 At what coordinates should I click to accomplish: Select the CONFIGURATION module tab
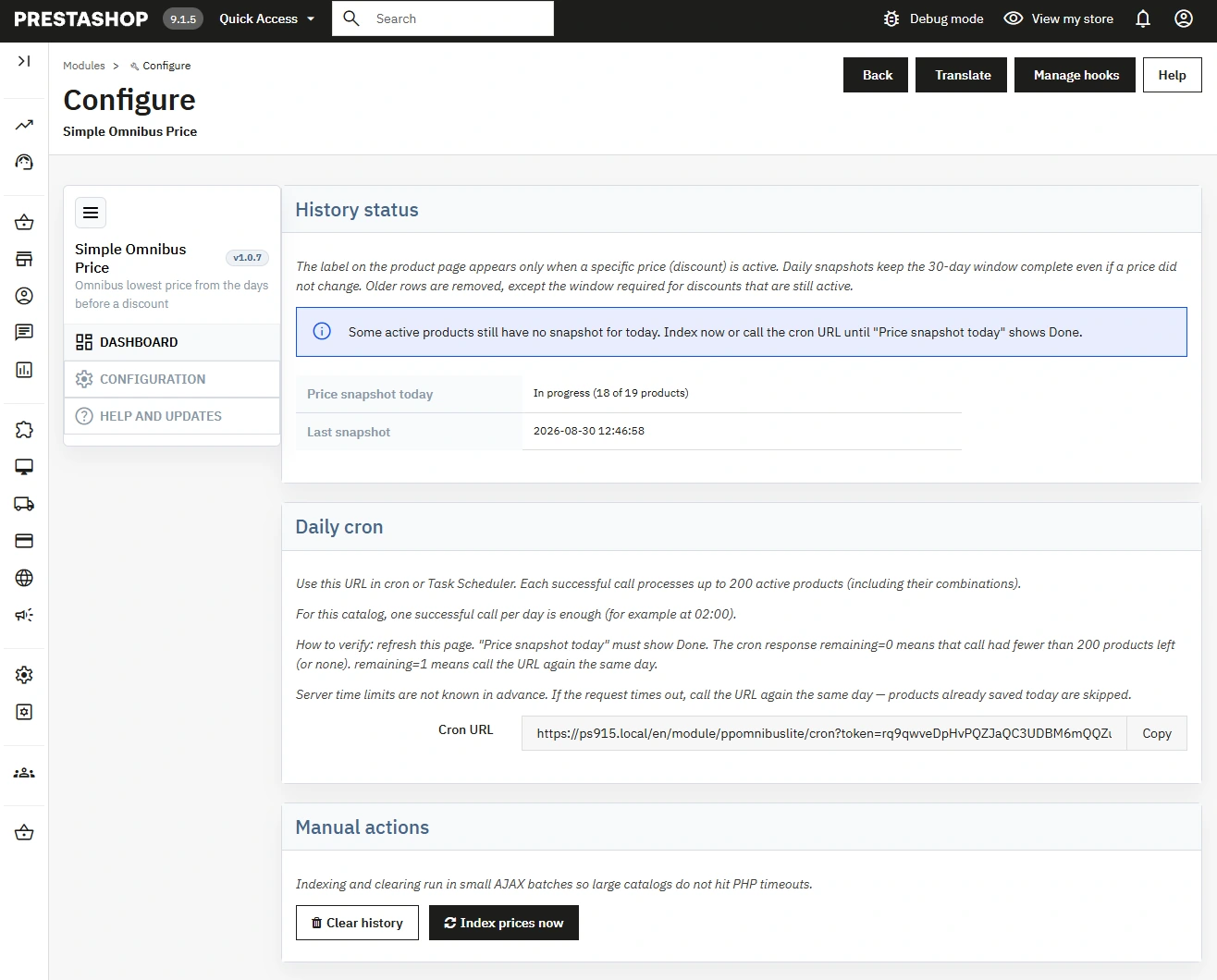172,379
